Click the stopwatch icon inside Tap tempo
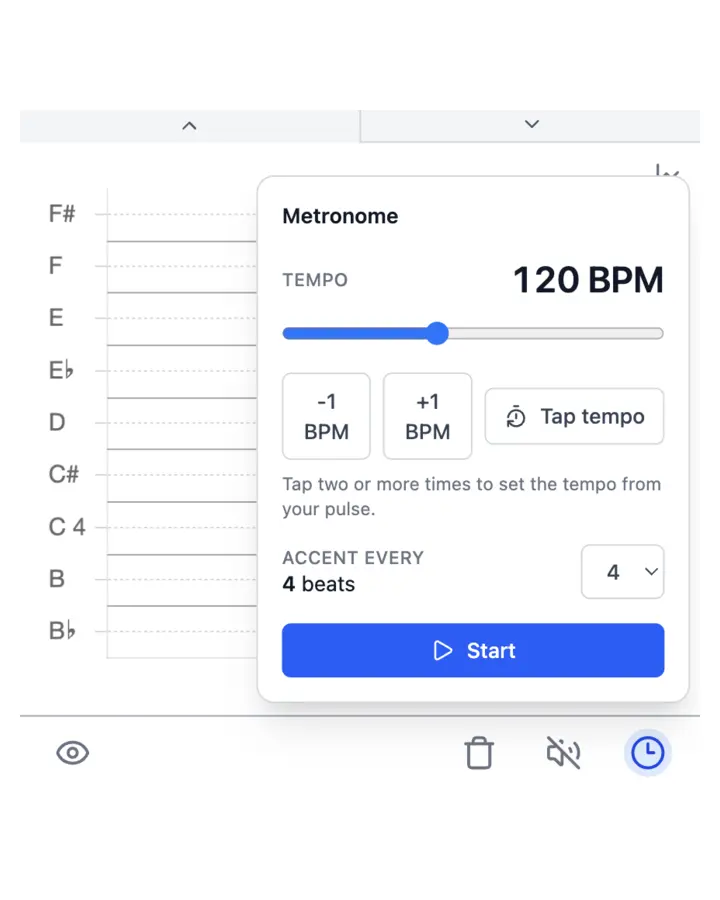 pos(515,417)
